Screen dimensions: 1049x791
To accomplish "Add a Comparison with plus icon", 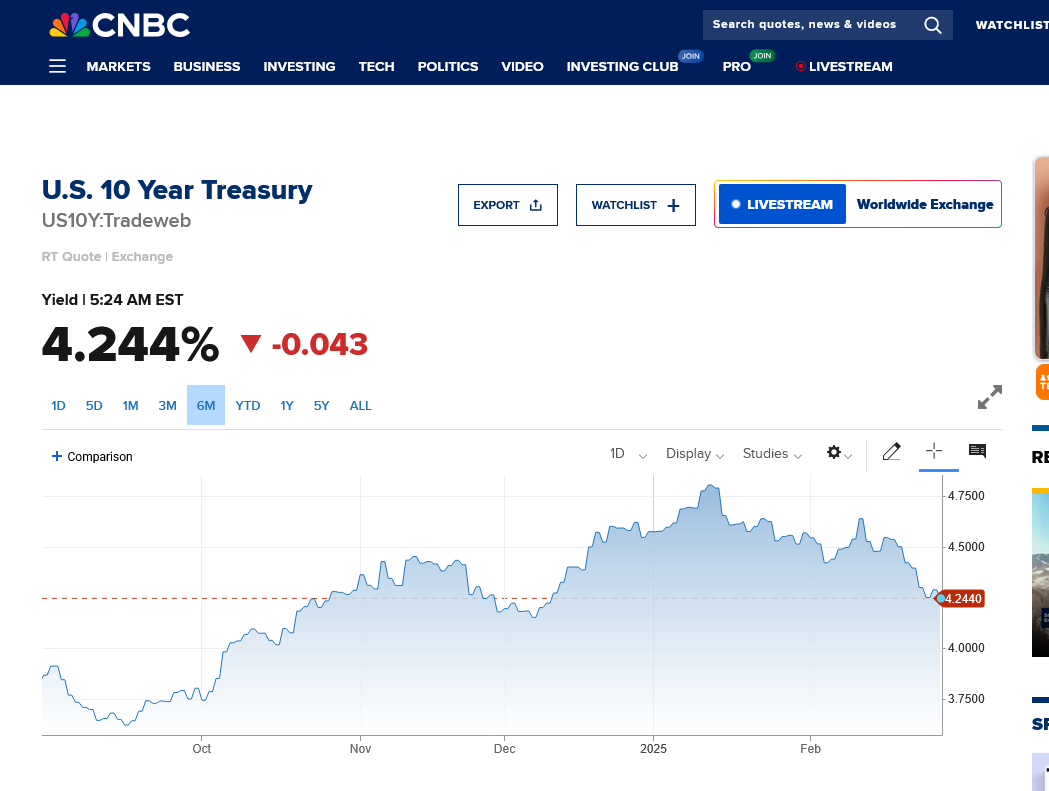I will [x=92, y=456].
